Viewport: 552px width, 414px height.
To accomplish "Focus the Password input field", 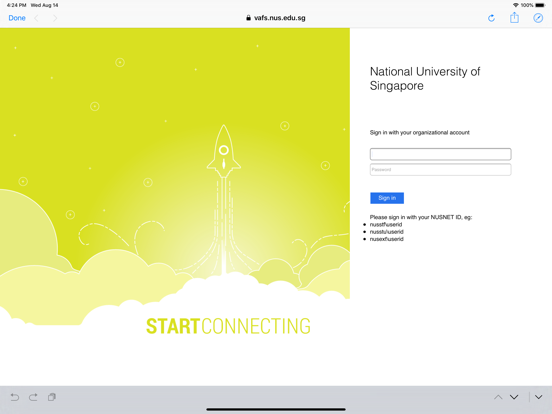I will [440, 170].
